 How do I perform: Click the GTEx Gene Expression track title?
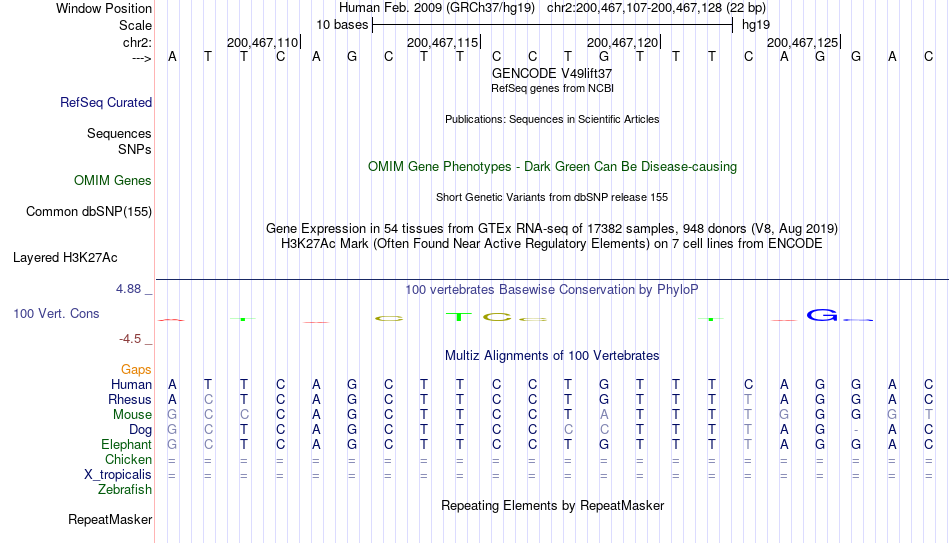pyautogui.click(x=552, y=228)
